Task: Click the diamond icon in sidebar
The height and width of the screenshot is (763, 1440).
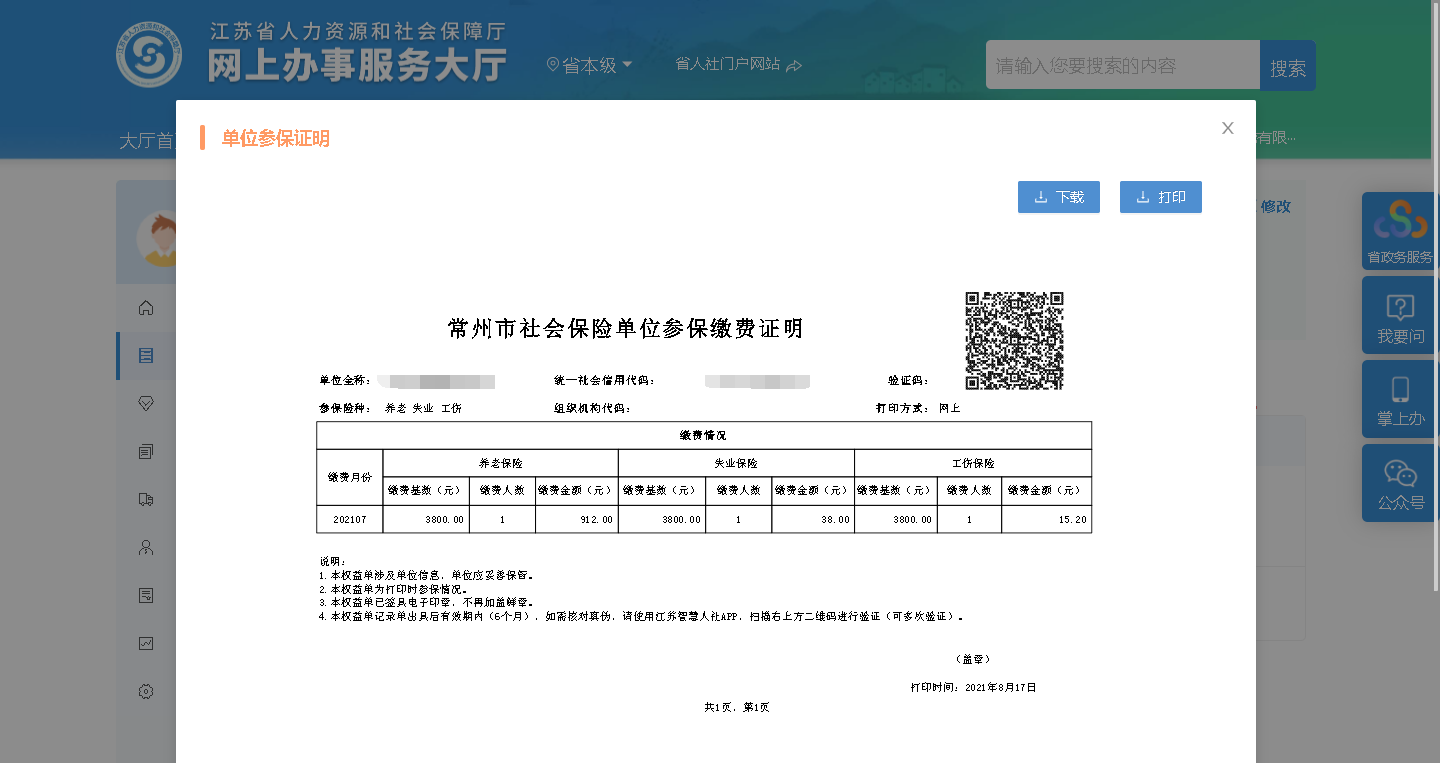Action: (146, 403)
